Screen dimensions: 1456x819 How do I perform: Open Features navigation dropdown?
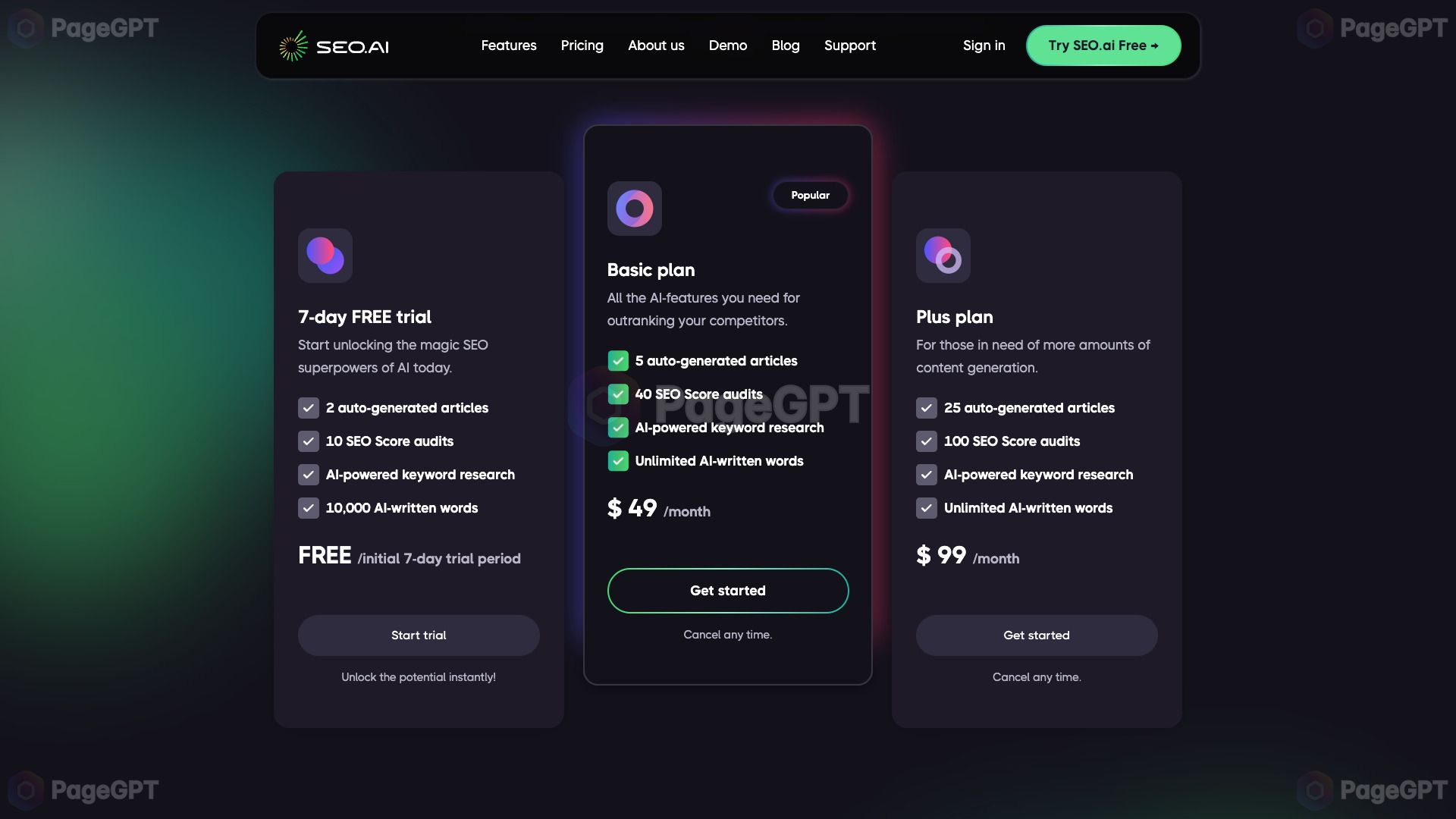(508, 45)
